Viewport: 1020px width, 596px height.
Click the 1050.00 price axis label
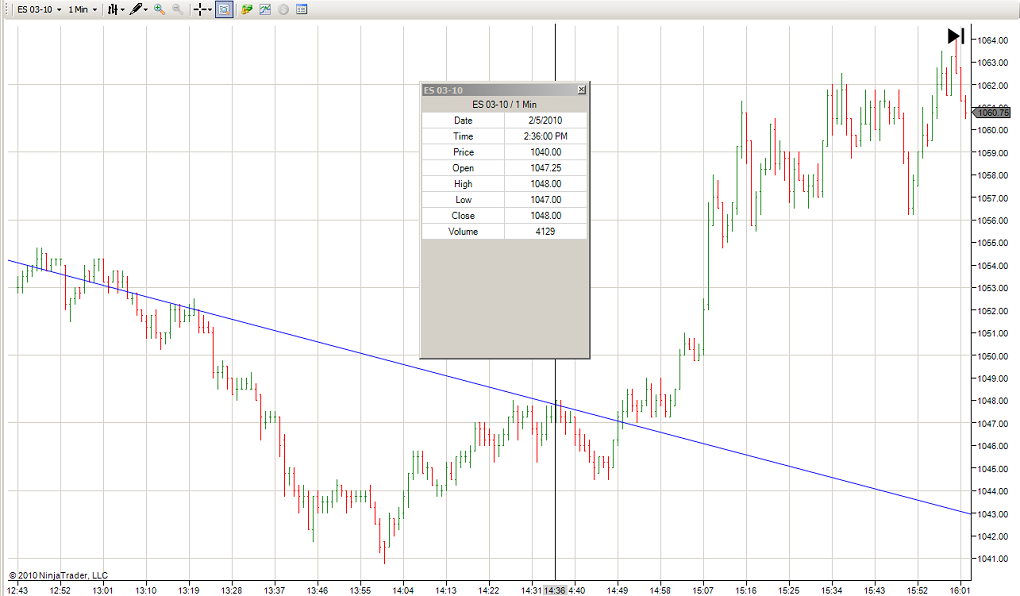[x=993, y=356]
